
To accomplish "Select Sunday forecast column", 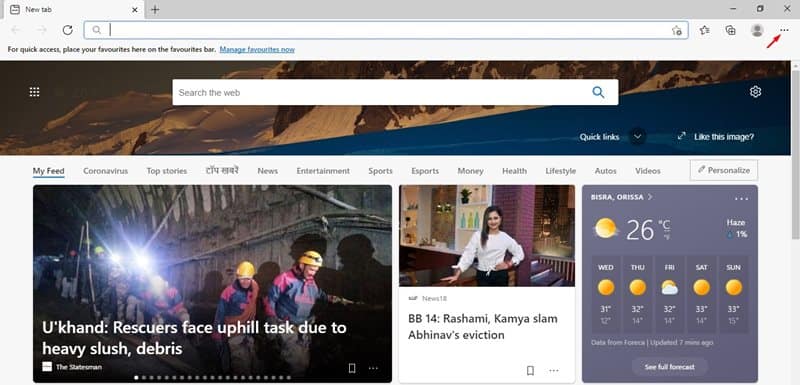I will point(733,294).
